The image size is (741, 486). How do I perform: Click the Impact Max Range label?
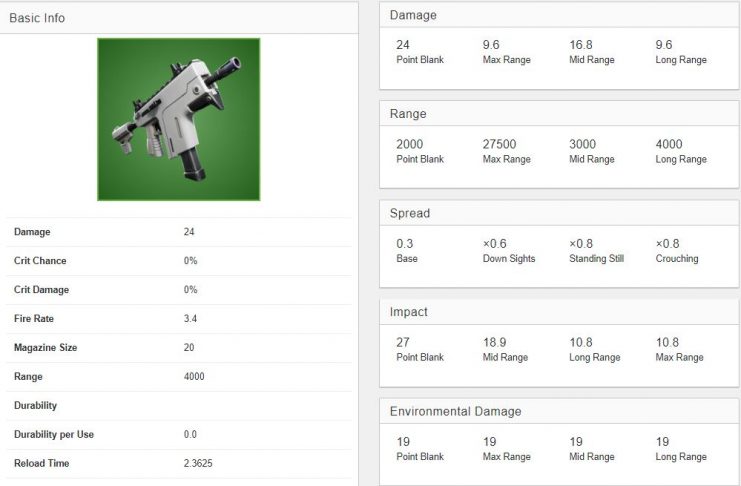[x=679, y=357]
